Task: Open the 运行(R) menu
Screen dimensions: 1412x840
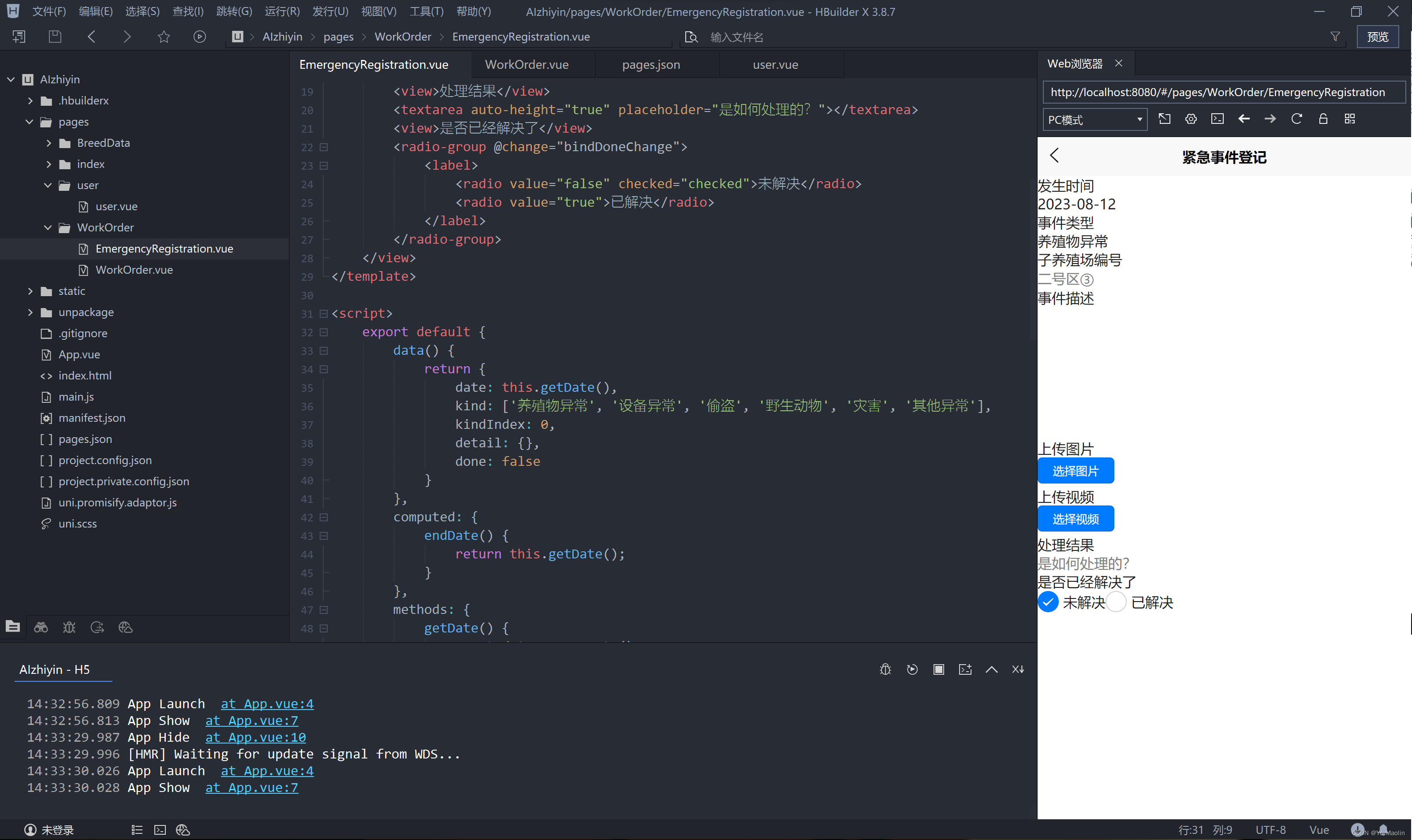Action: coord(282,11)
